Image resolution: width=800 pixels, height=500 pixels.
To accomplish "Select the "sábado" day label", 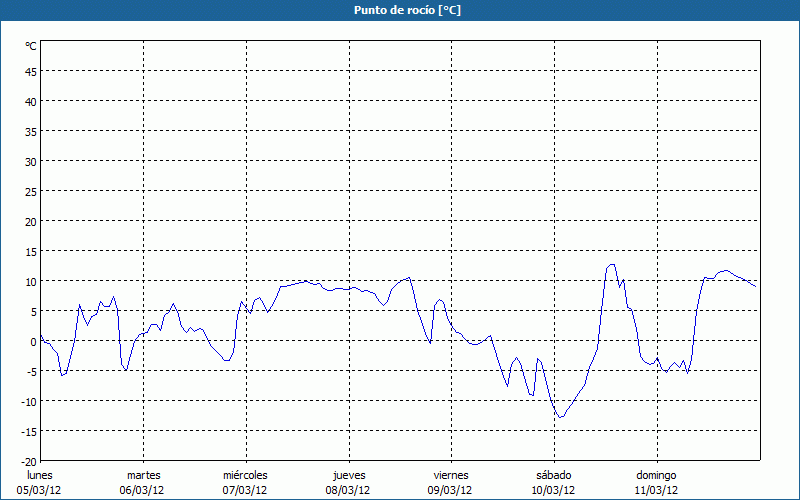I will [x=553, y=475].
